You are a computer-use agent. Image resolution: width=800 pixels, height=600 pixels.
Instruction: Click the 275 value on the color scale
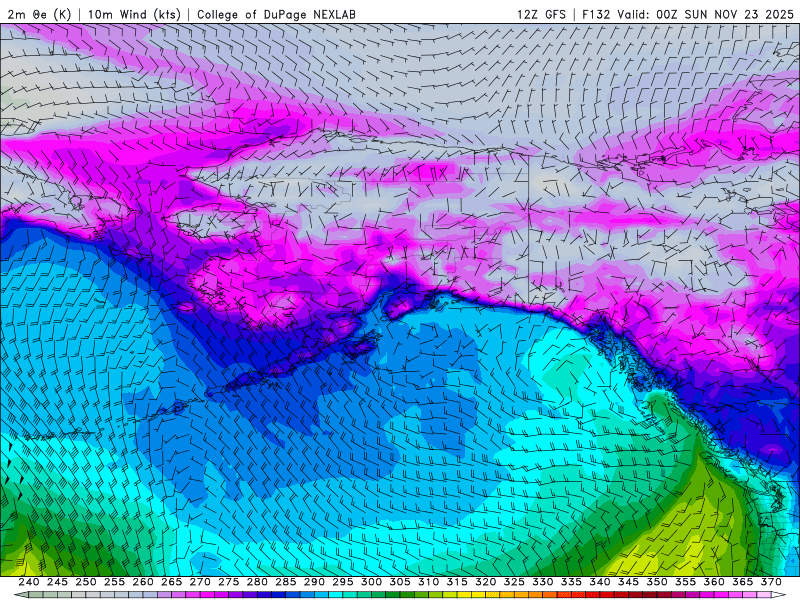click(229, 582)
